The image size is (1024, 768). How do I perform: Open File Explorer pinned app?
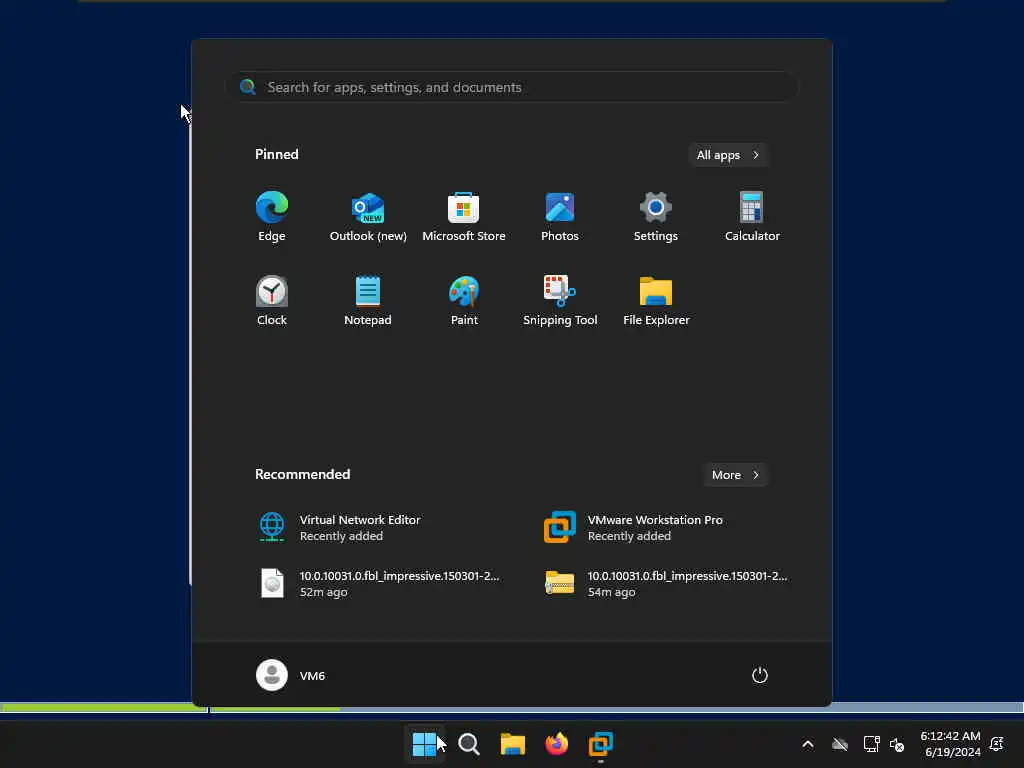(656, 300)
